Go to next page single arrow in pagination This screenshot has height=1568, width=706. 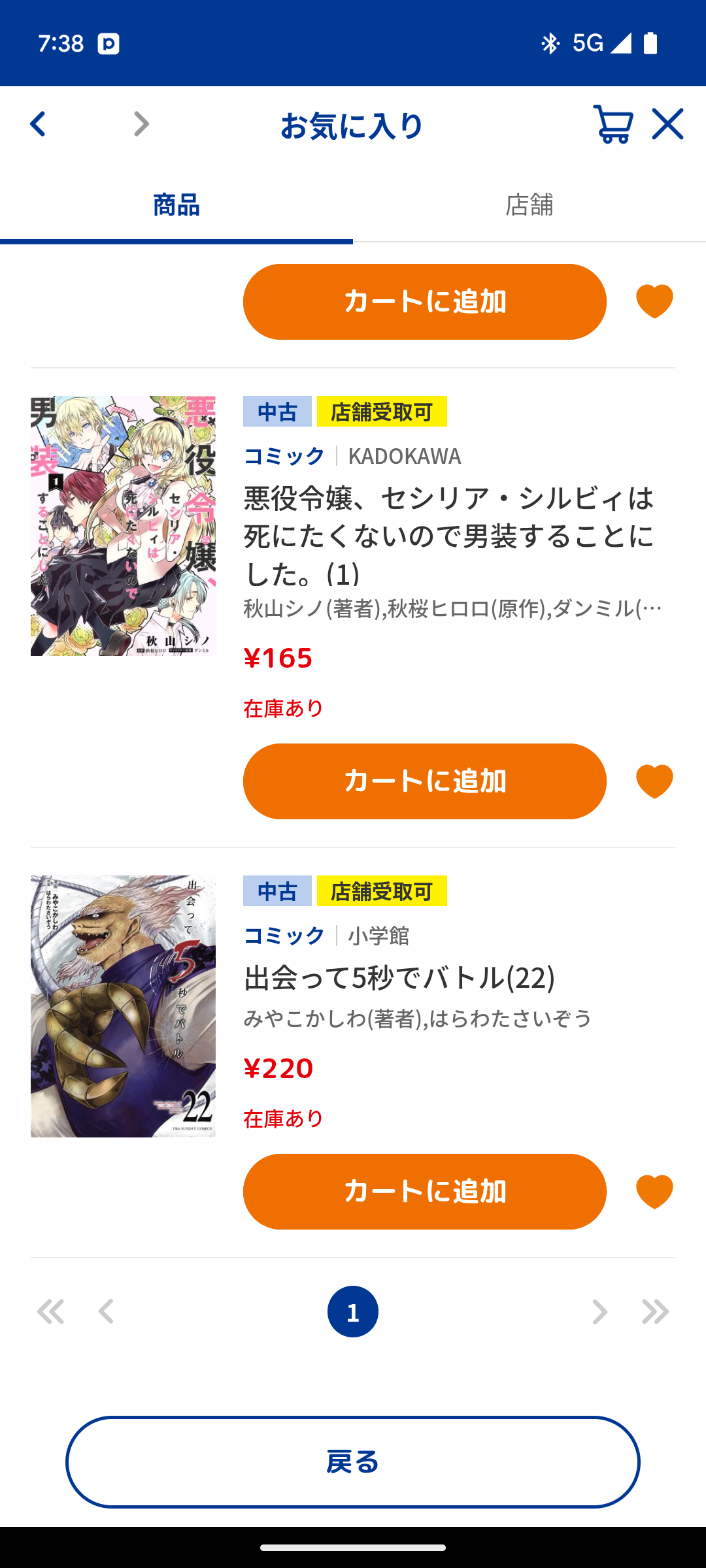[599, 1312]
